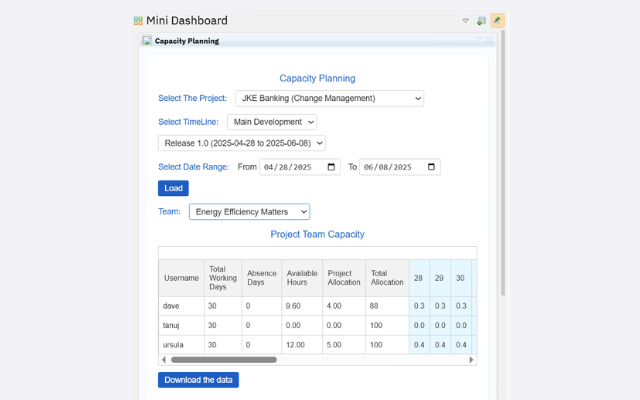Click the dashboard vertical scrollbar thumb

[503, 162]
